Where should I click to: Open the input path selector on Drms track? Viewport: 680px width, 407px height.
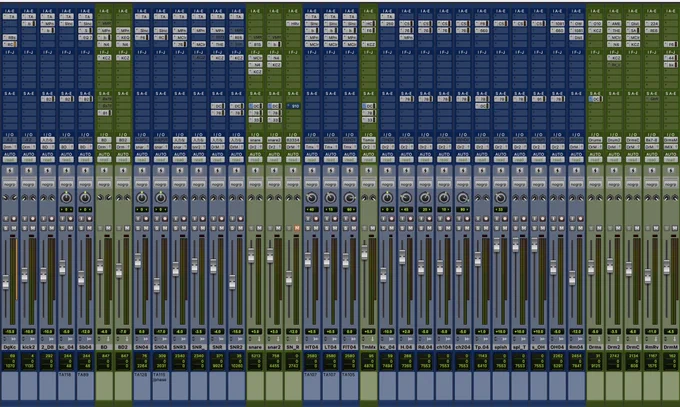tap(595, 140)
